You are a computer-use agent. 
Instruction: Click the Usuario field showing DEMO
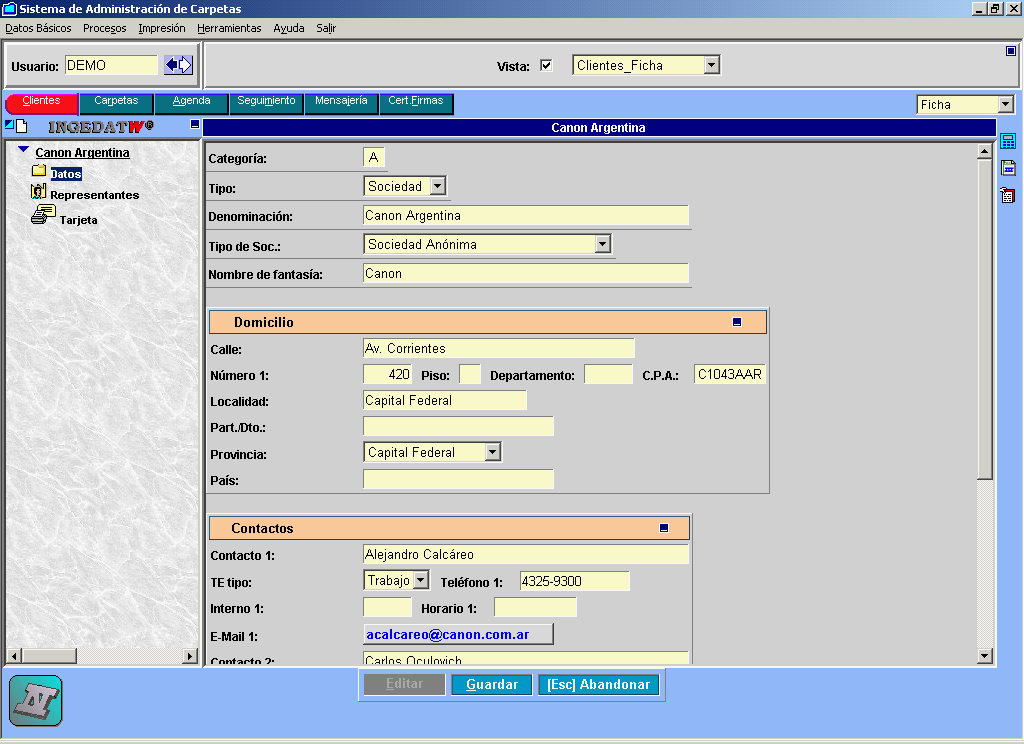(111, 65)
